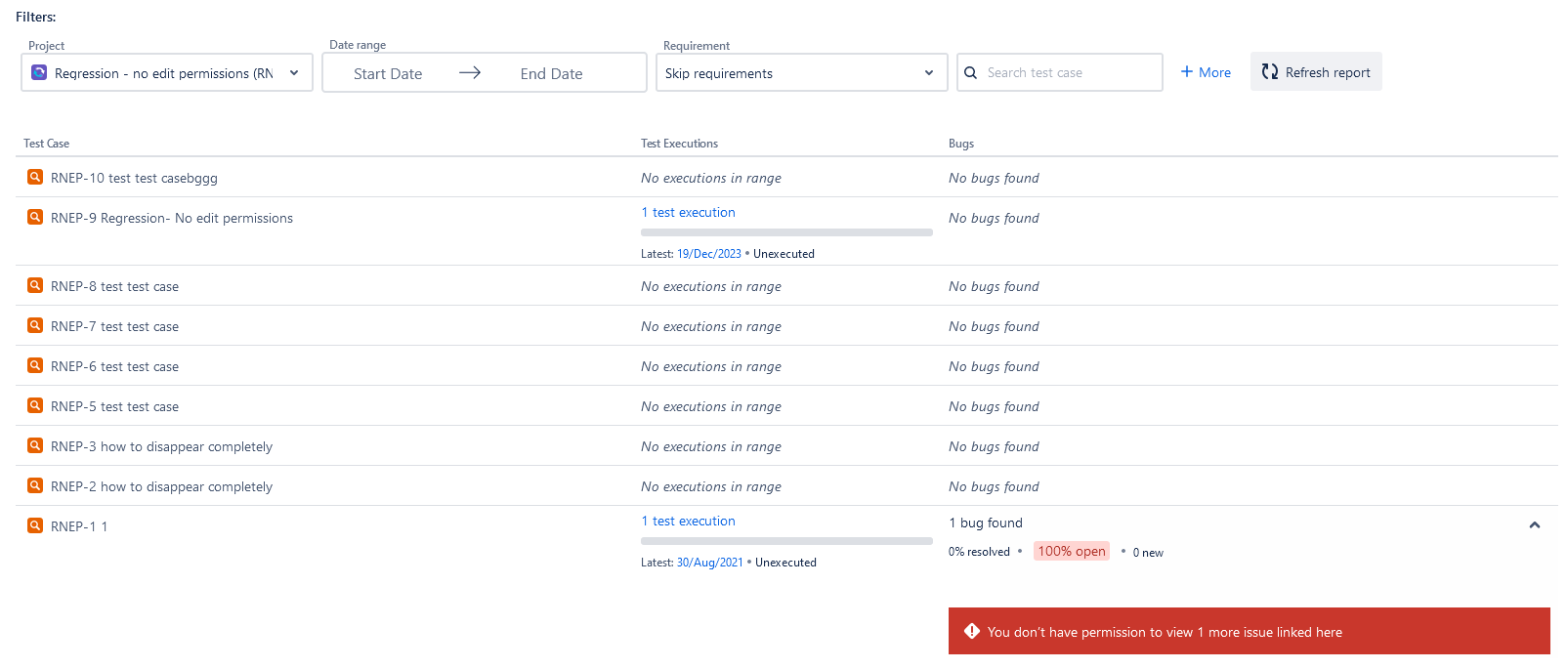Click the 0 new label
The image size is (1568, 669).
click(x=1148, y=553)
